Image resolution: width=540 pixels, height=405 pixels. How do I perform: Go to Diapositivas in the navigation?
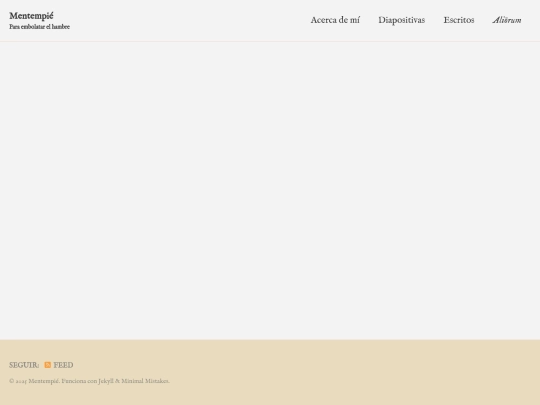(x=402, y=20)
